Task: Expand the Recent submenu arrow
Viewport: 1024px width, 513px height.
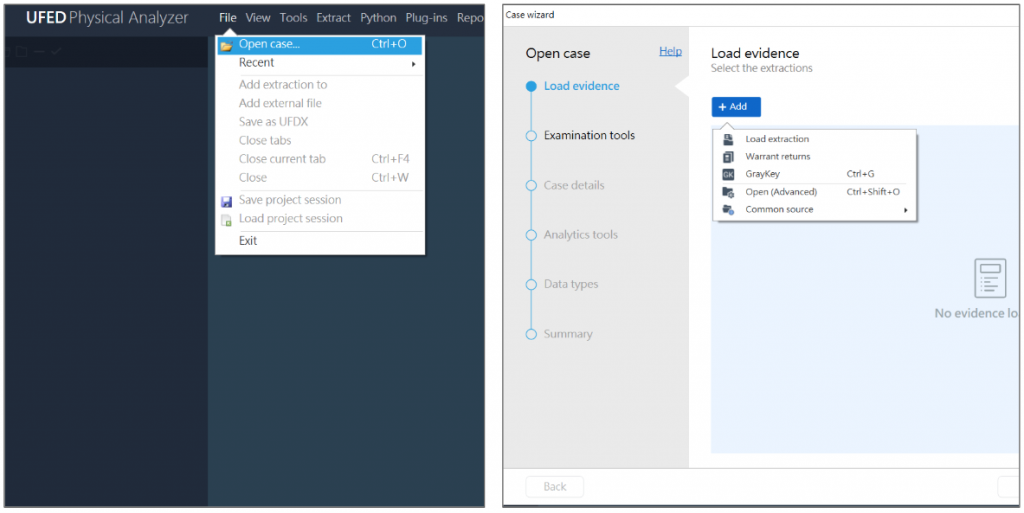Action: pyautogui.click(x=413, y=64)
